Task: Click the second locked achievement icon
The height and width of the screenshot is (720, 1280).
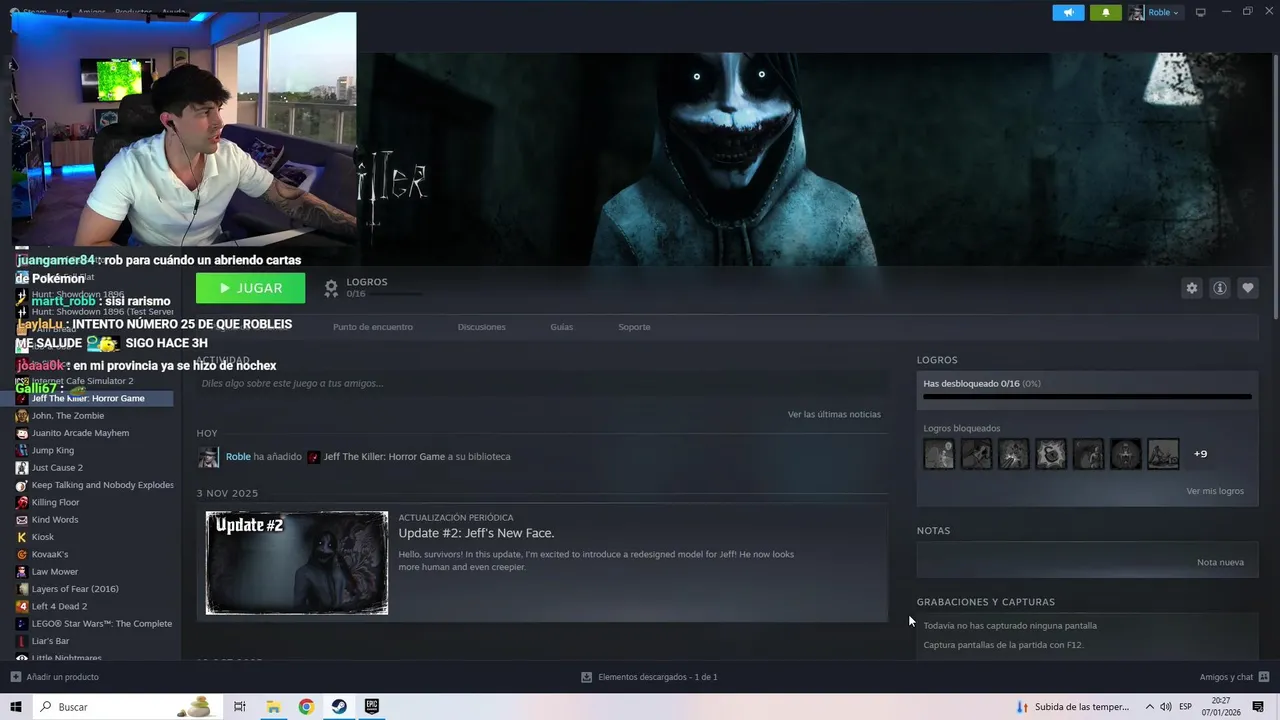Action: pyautogui.click(x=976, y=454)
